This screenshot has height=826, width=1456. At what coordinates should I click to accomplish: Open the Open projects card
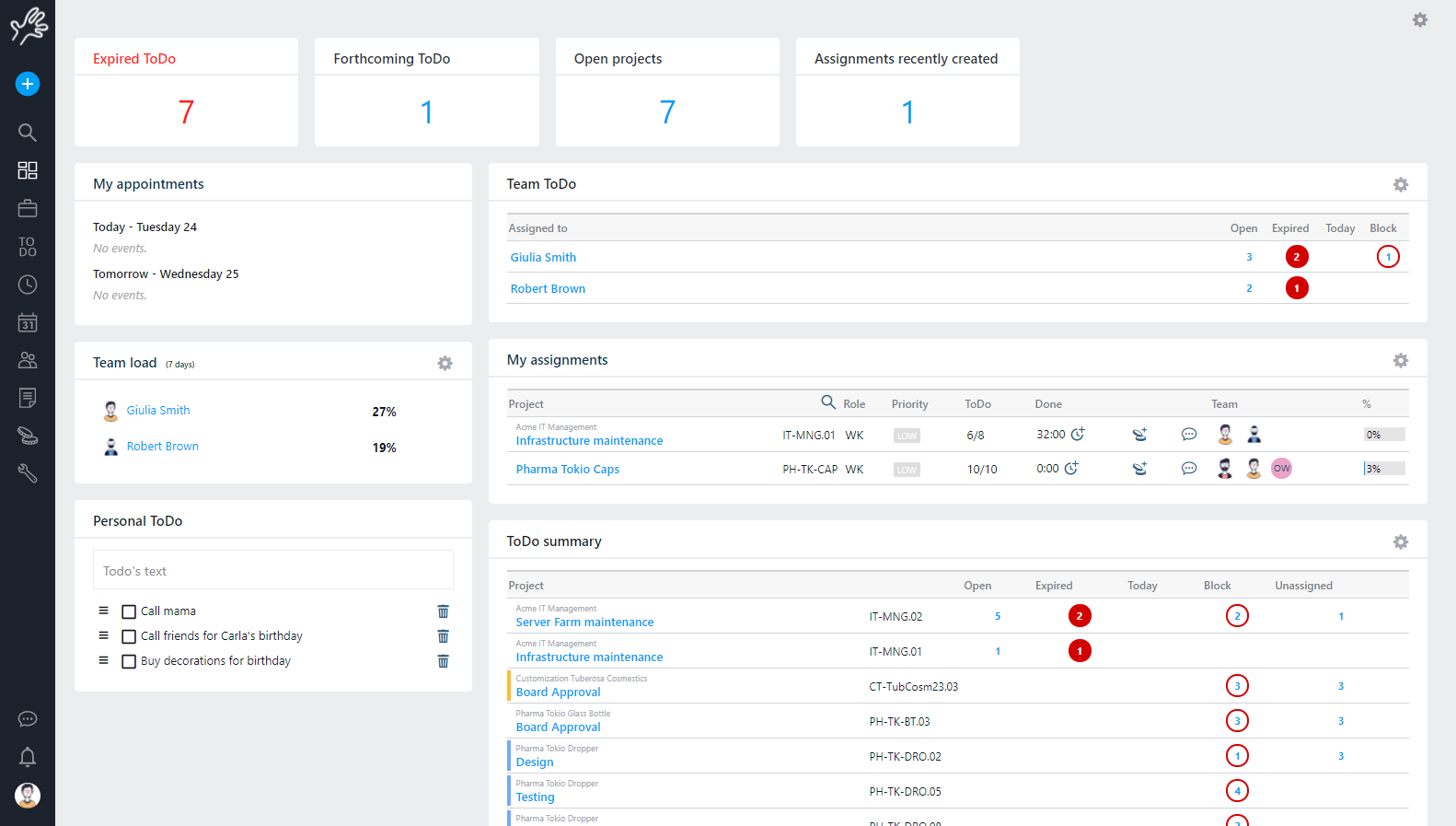[667, 92]
